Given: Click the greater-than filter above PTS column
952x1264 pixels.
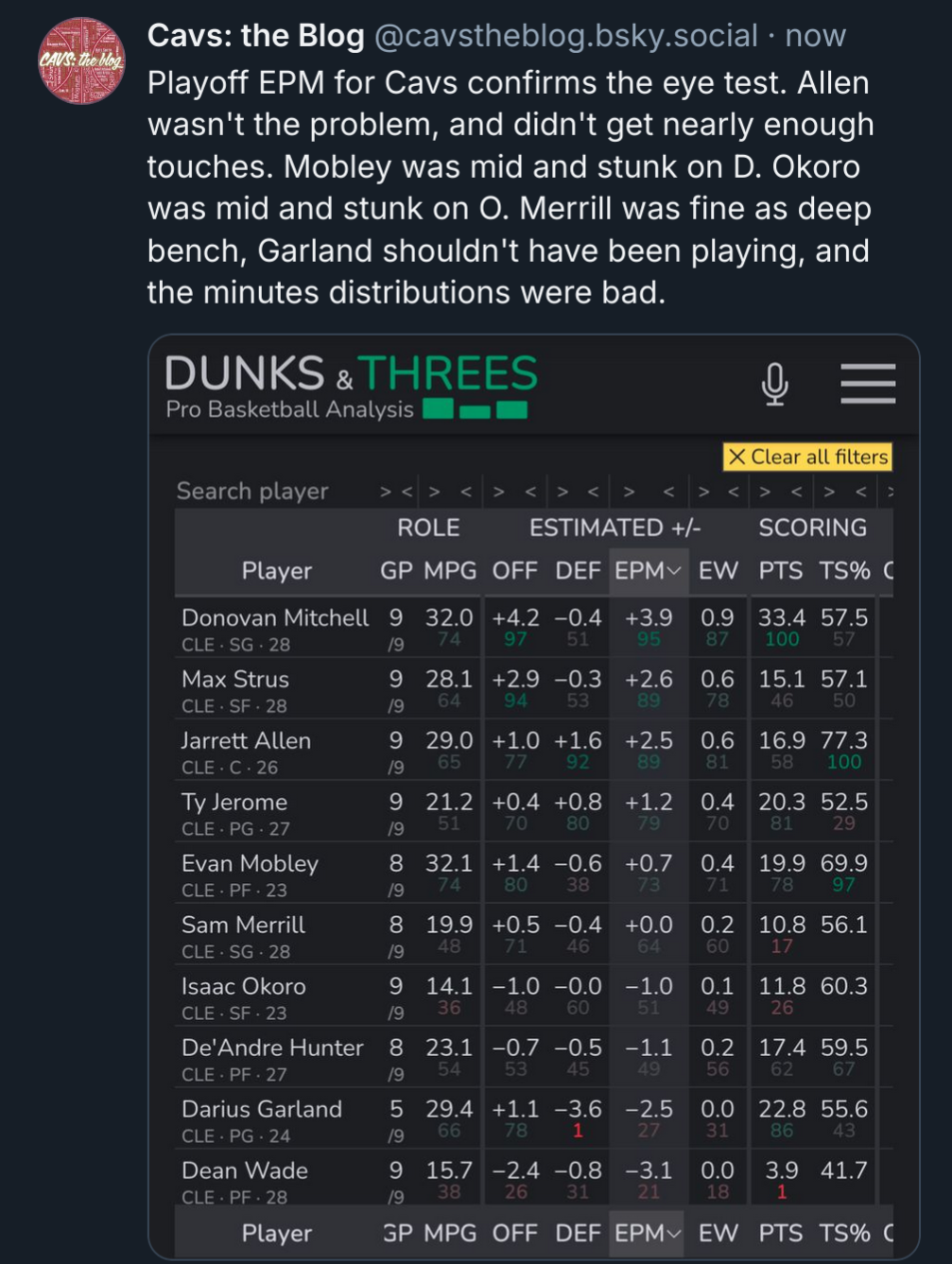Looking at the screenshot, I should [x=765, y=492].
